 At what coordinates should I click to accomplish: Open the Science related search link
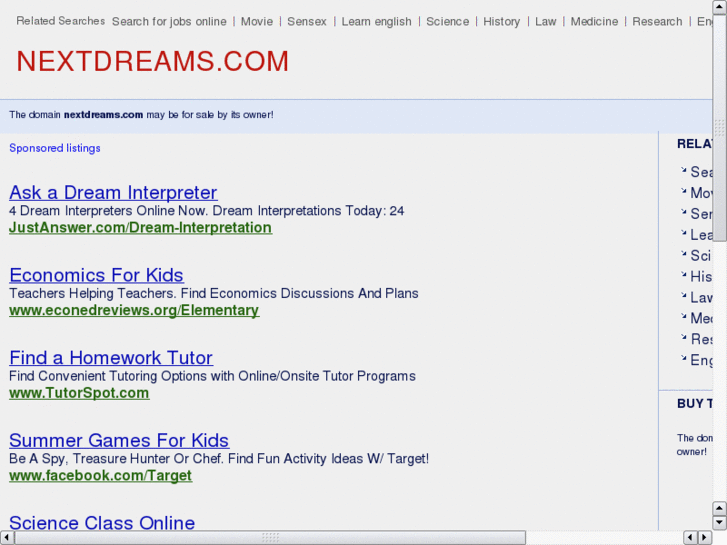pyautogui.click(x=447, y=22)
